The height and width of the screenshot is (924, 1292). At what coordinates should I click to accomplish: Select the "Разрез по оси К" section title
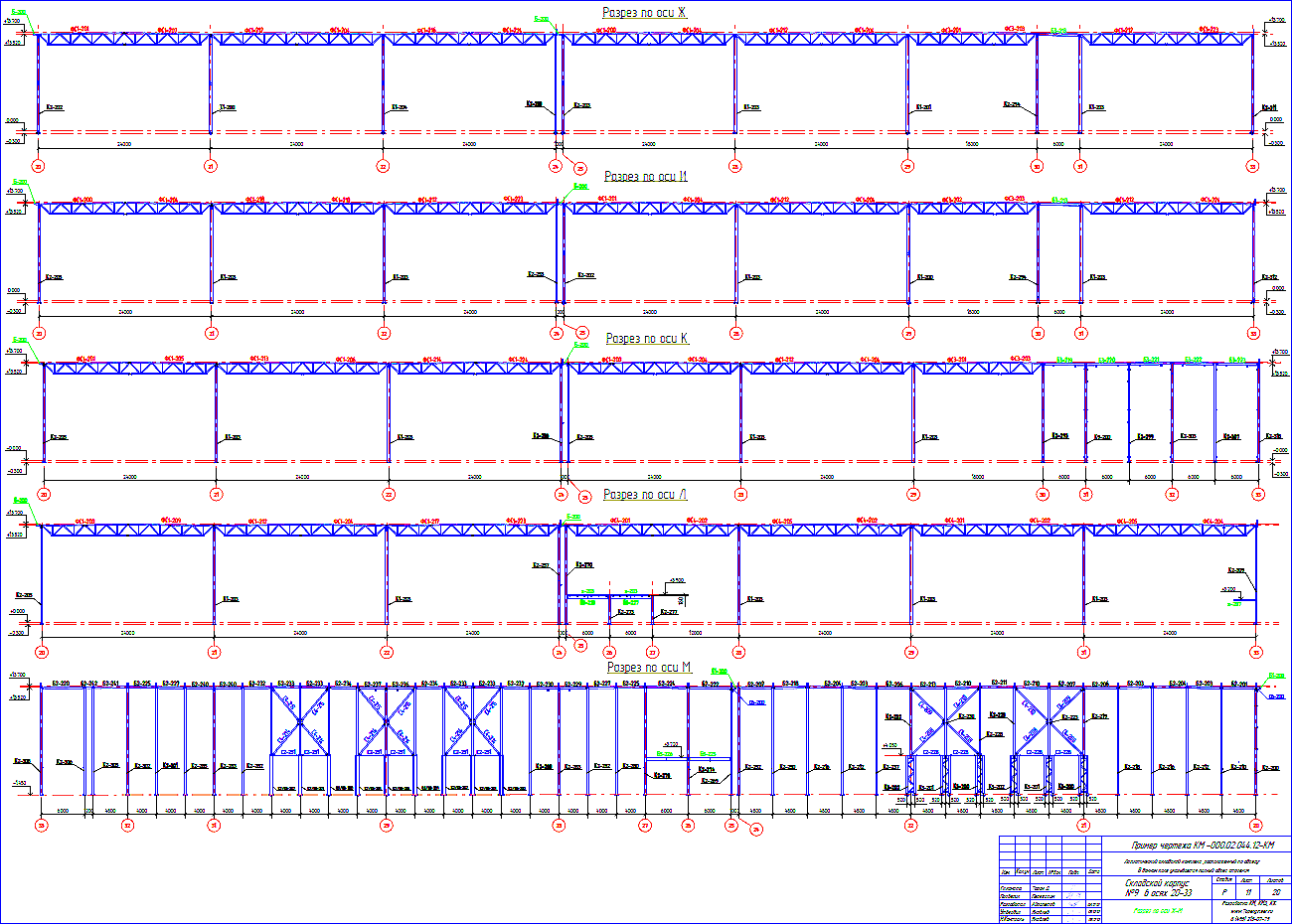(x=647, y=339)
